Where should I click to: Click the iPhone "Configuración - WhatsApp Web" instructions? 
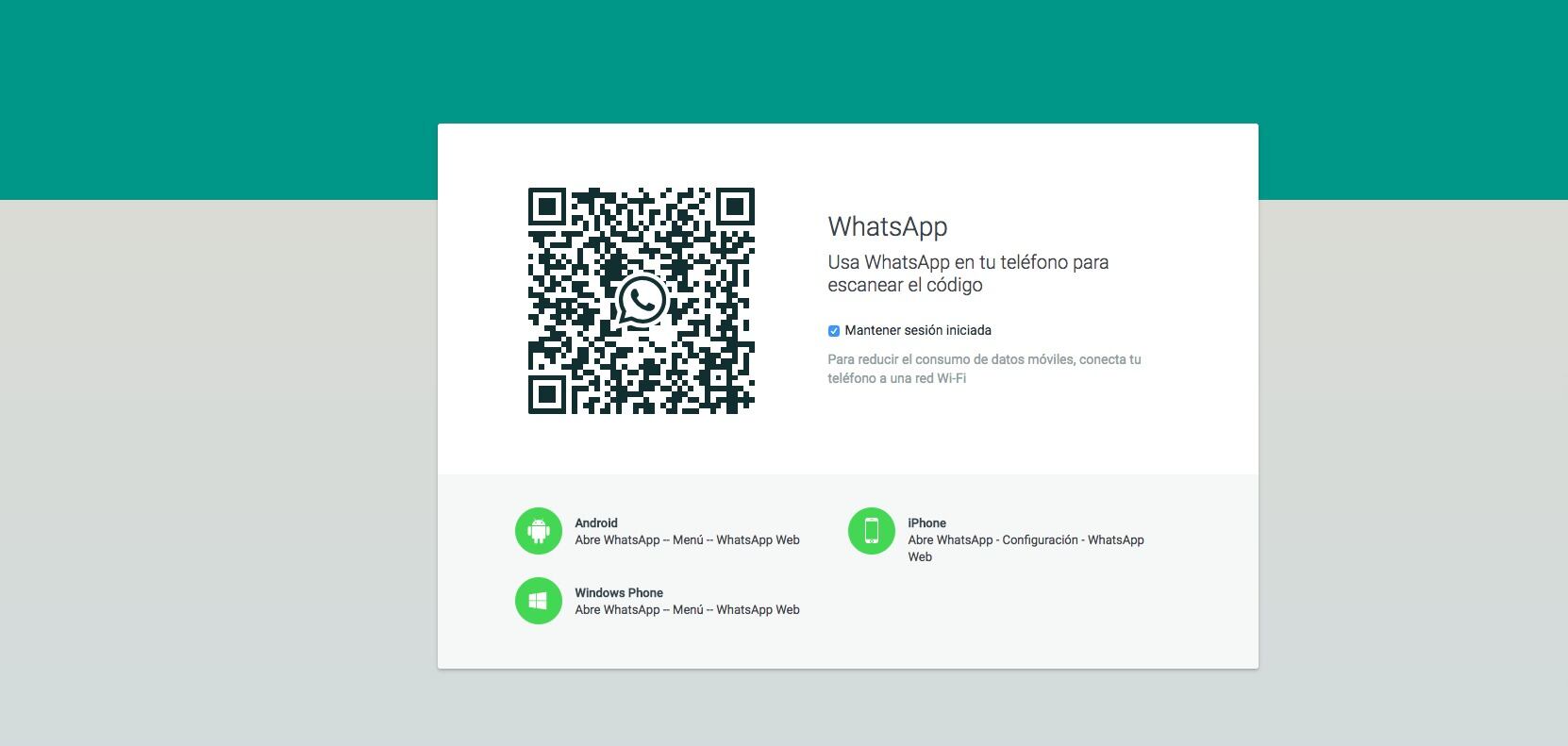point(1026,540)
